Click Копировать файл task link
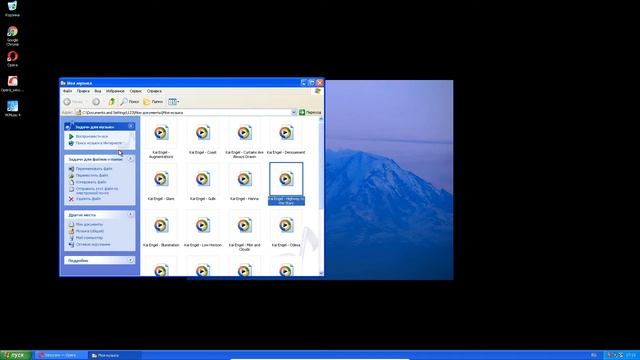The image size is (640, 360). coord(91,182)
